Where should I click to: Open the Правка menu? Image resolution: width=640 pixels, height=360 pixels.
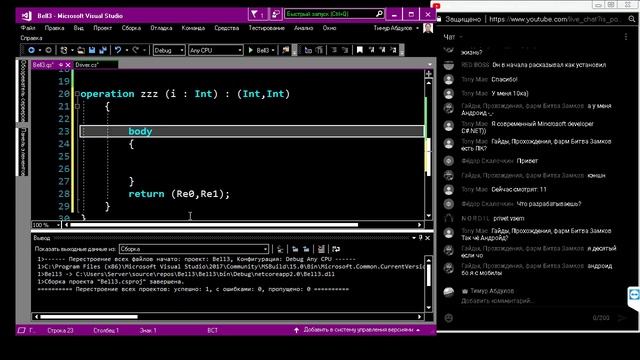(x=54, y=28)
